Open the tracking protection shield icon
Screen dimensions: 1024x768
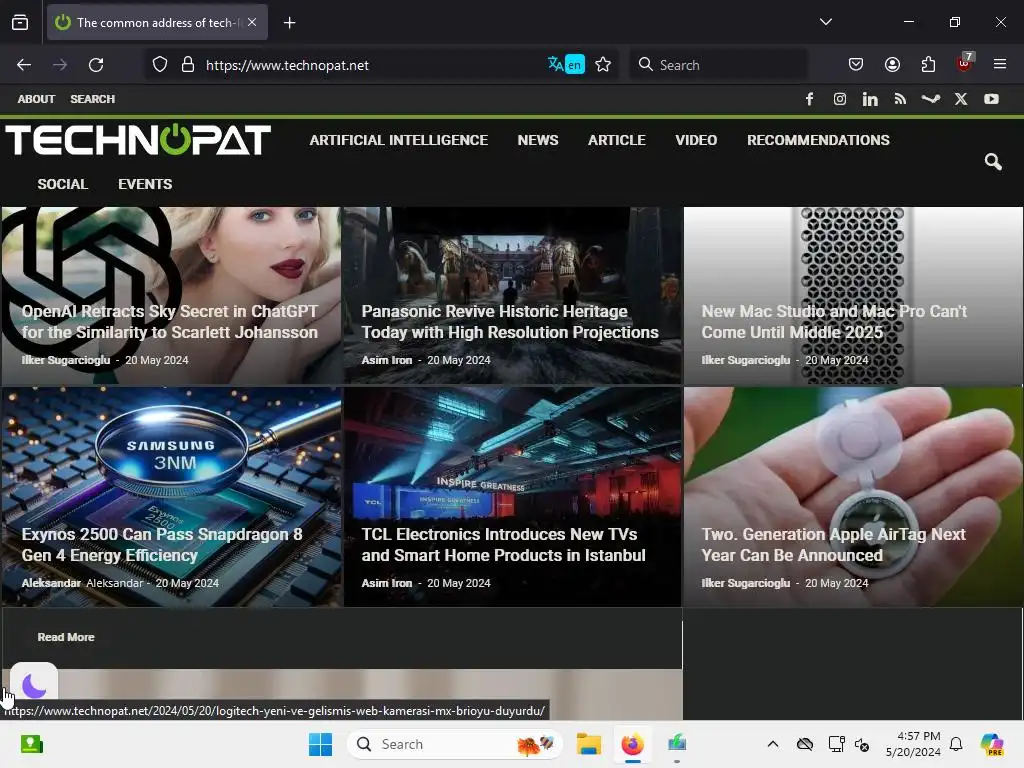(160, 65)
